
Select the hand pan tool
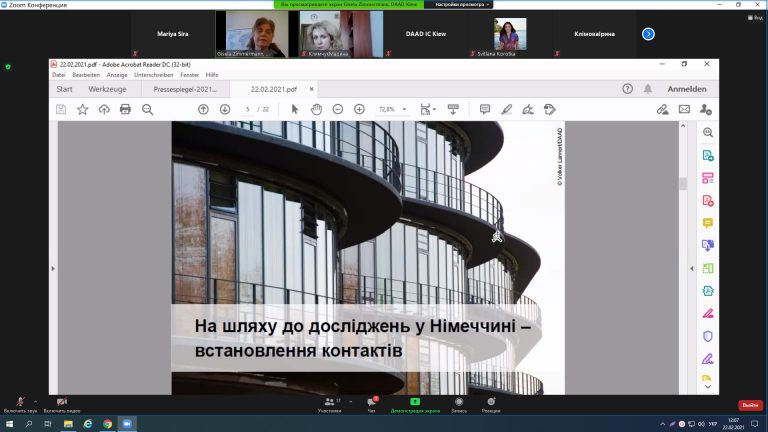[x=316, y=109]
